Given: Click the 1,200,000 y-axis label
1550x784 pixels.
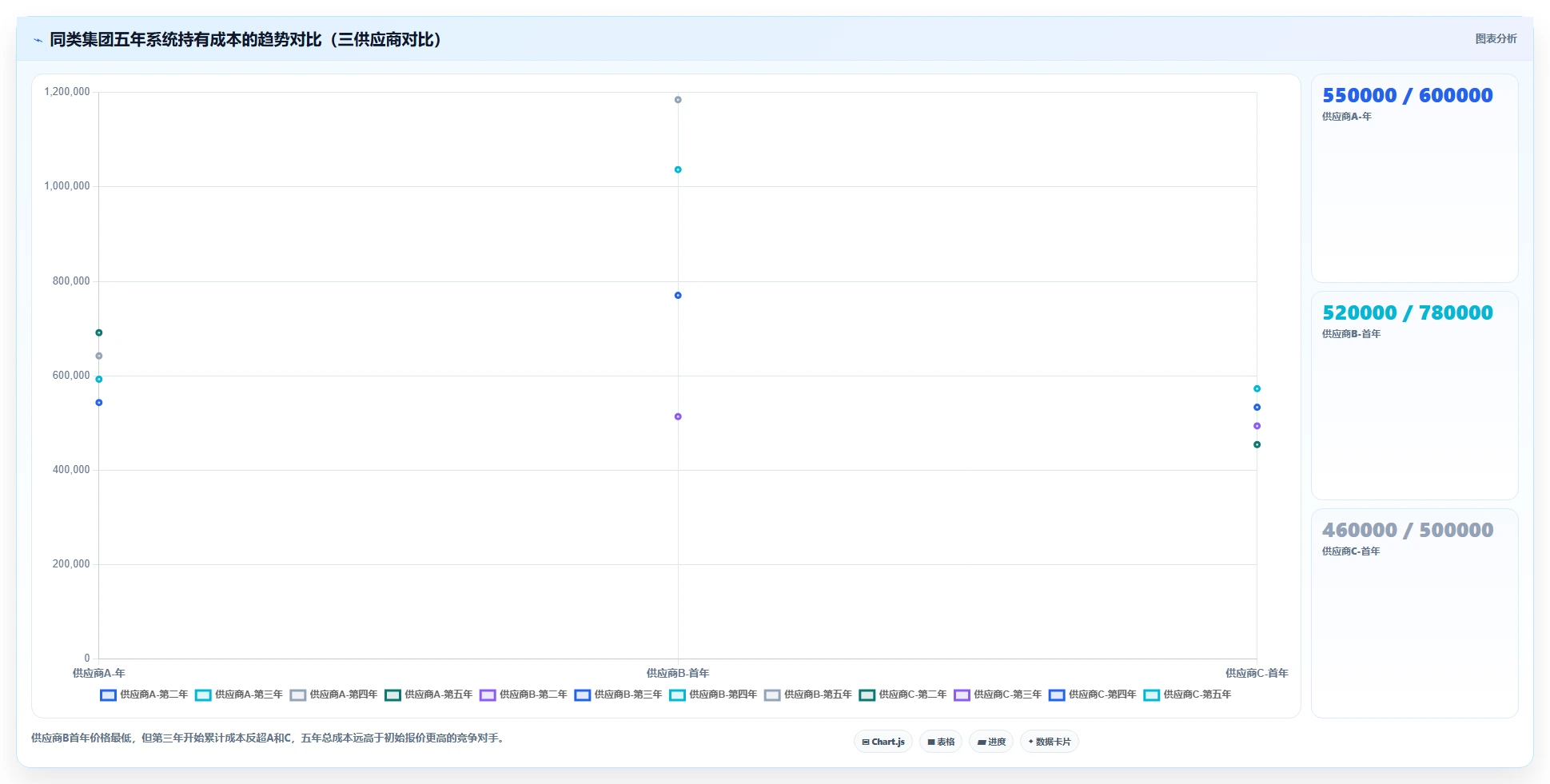Looking at the screenshot, I should click(x=67, y=92).
